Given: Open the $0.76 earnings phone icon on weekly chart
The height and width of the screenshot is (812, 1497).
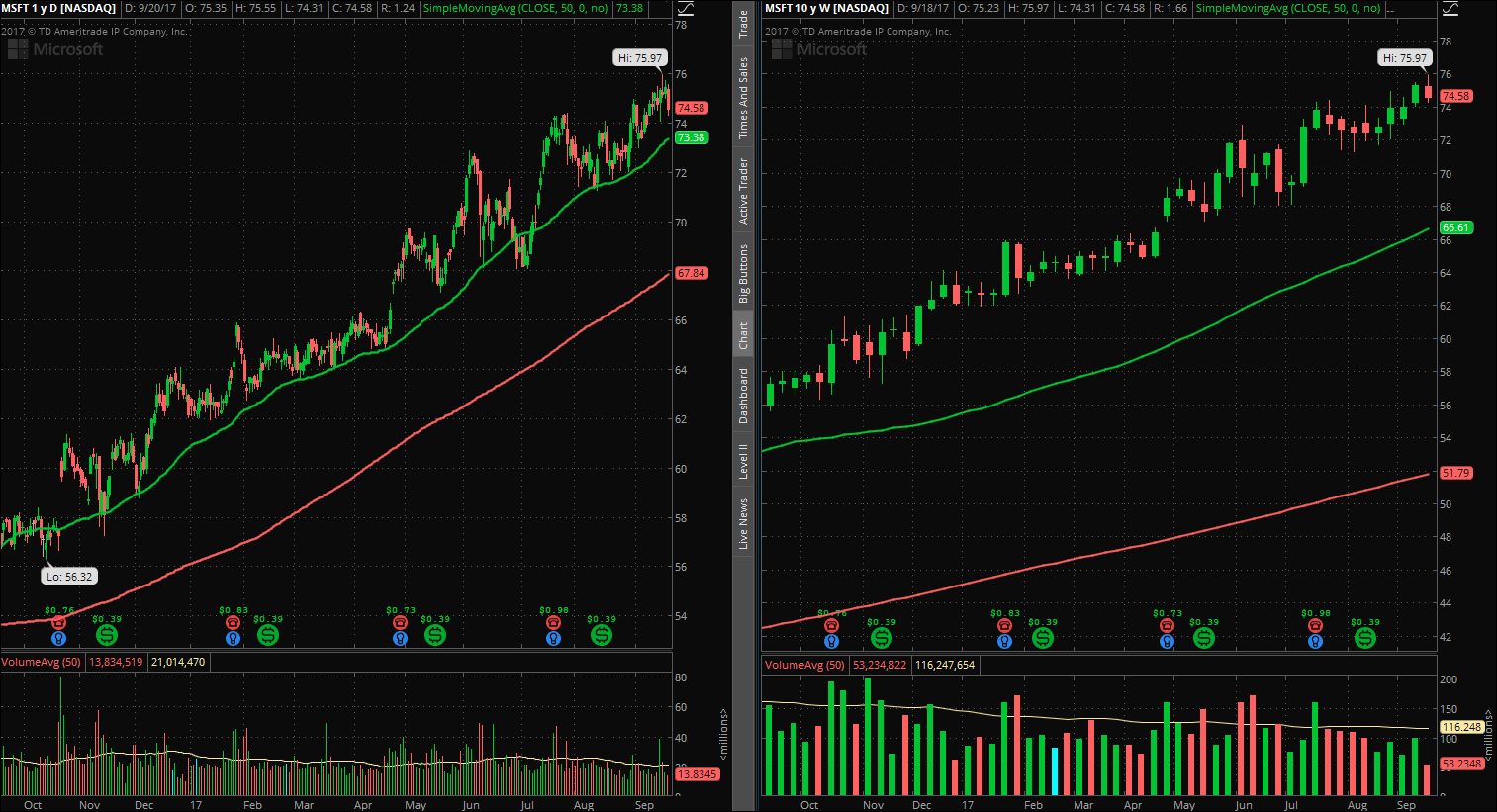Looking at the screenshot, I should 831,625.
